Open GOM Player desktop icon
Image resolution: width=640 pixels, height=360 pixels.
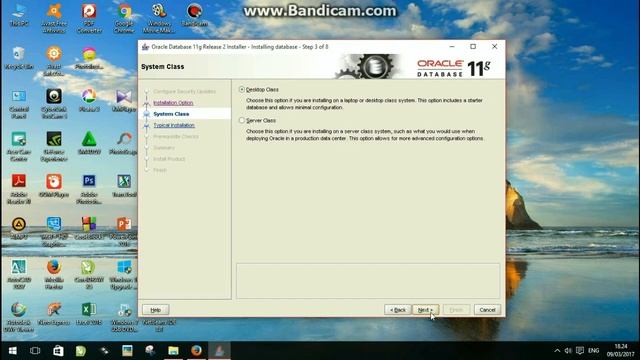pyautogui.click(x=54, y=186)
